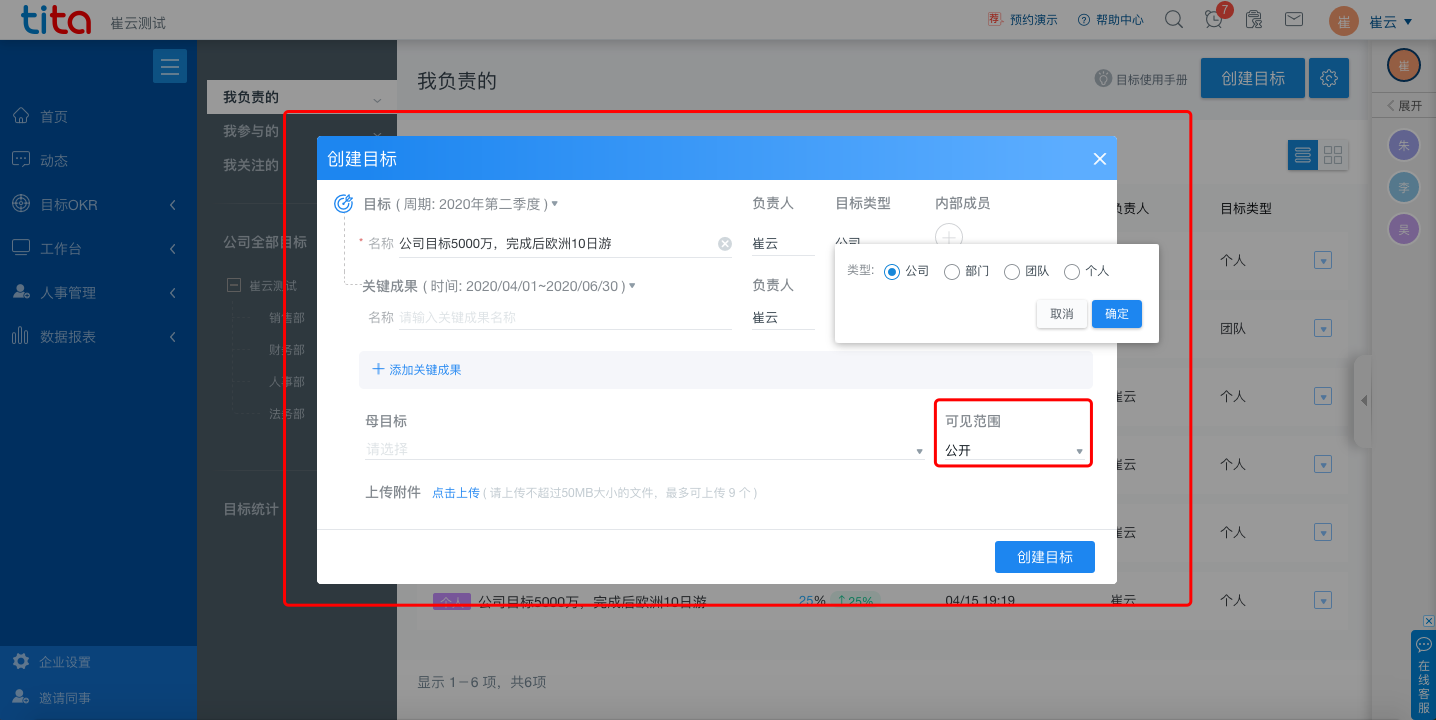Open the mail envelope icon
Viewport: 1436px width, 720px height.
click(x=1293, y=19)
